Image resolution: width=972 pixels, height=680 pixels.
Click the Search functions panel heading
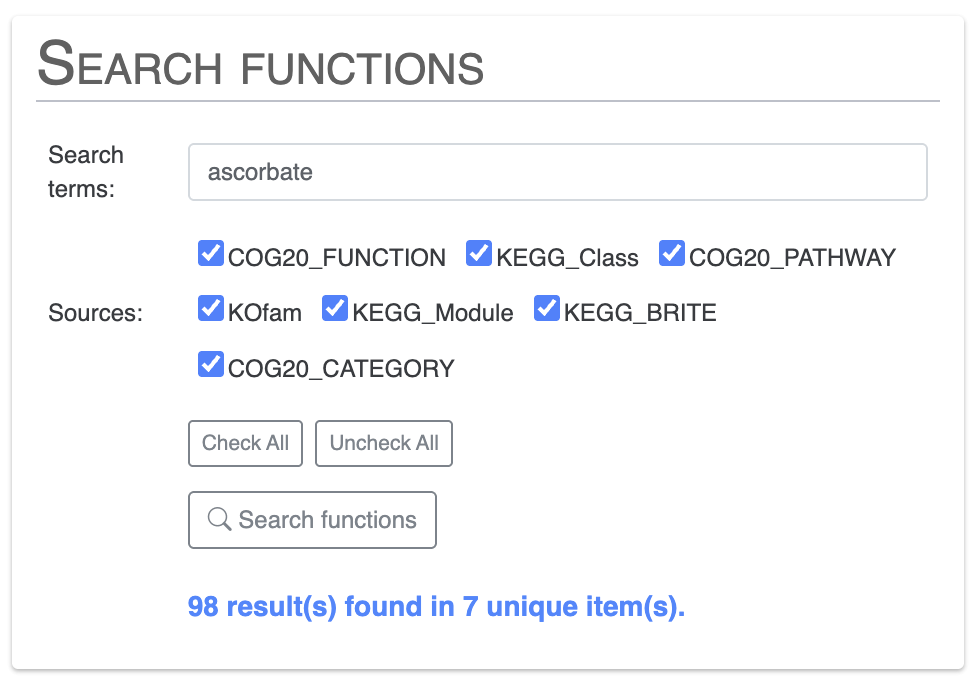pyautogui.click(x=261, y=64)
